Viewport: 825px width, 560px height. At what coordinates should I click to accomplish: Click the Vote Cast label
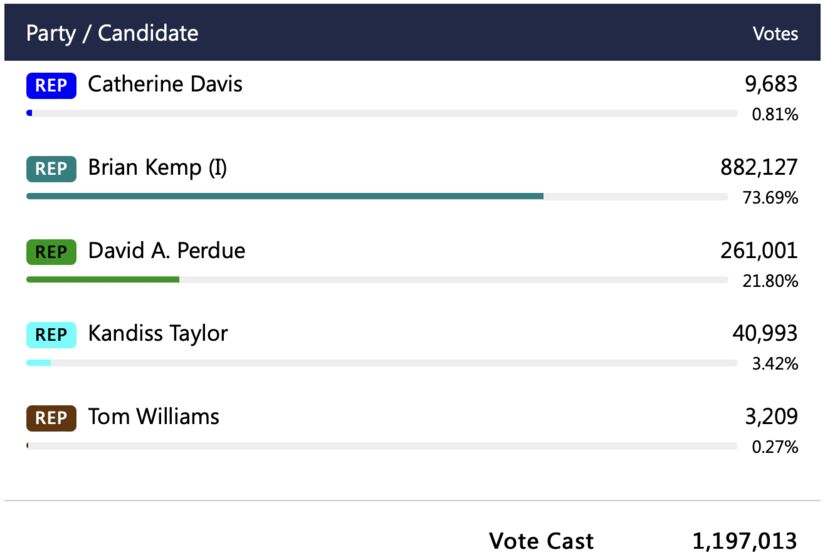[x=541, y=542]
